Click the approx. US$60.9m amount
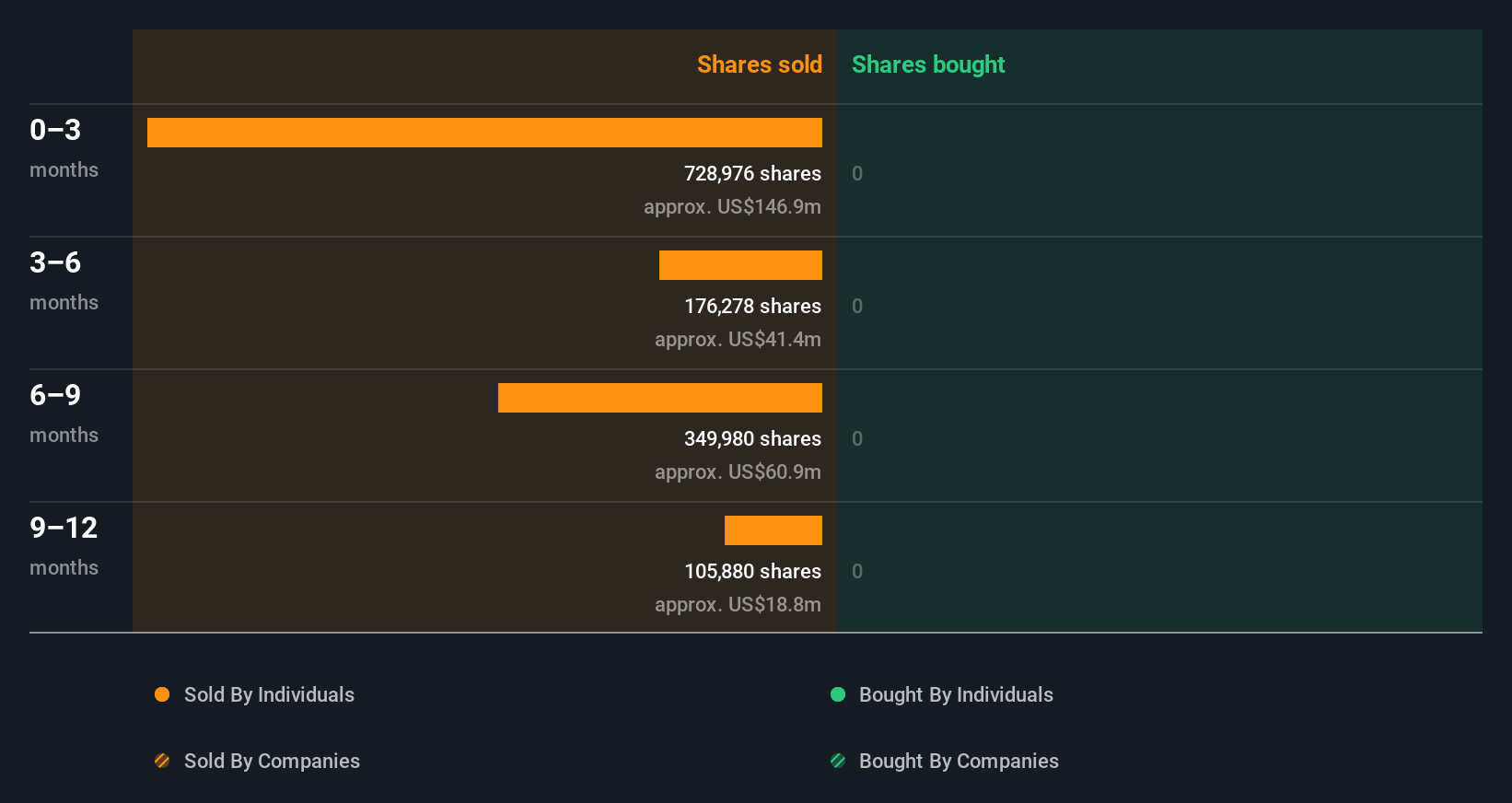 738,472
